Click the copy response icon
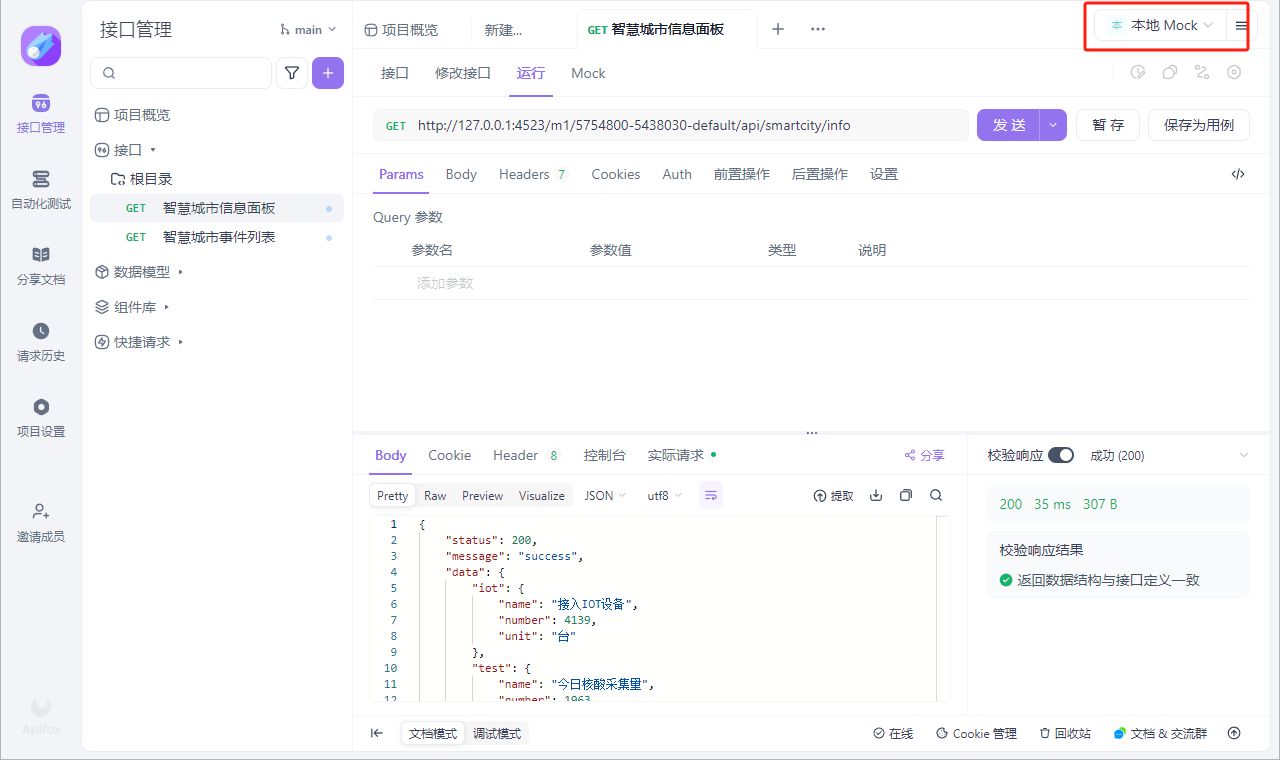 (x=906, y=495)
